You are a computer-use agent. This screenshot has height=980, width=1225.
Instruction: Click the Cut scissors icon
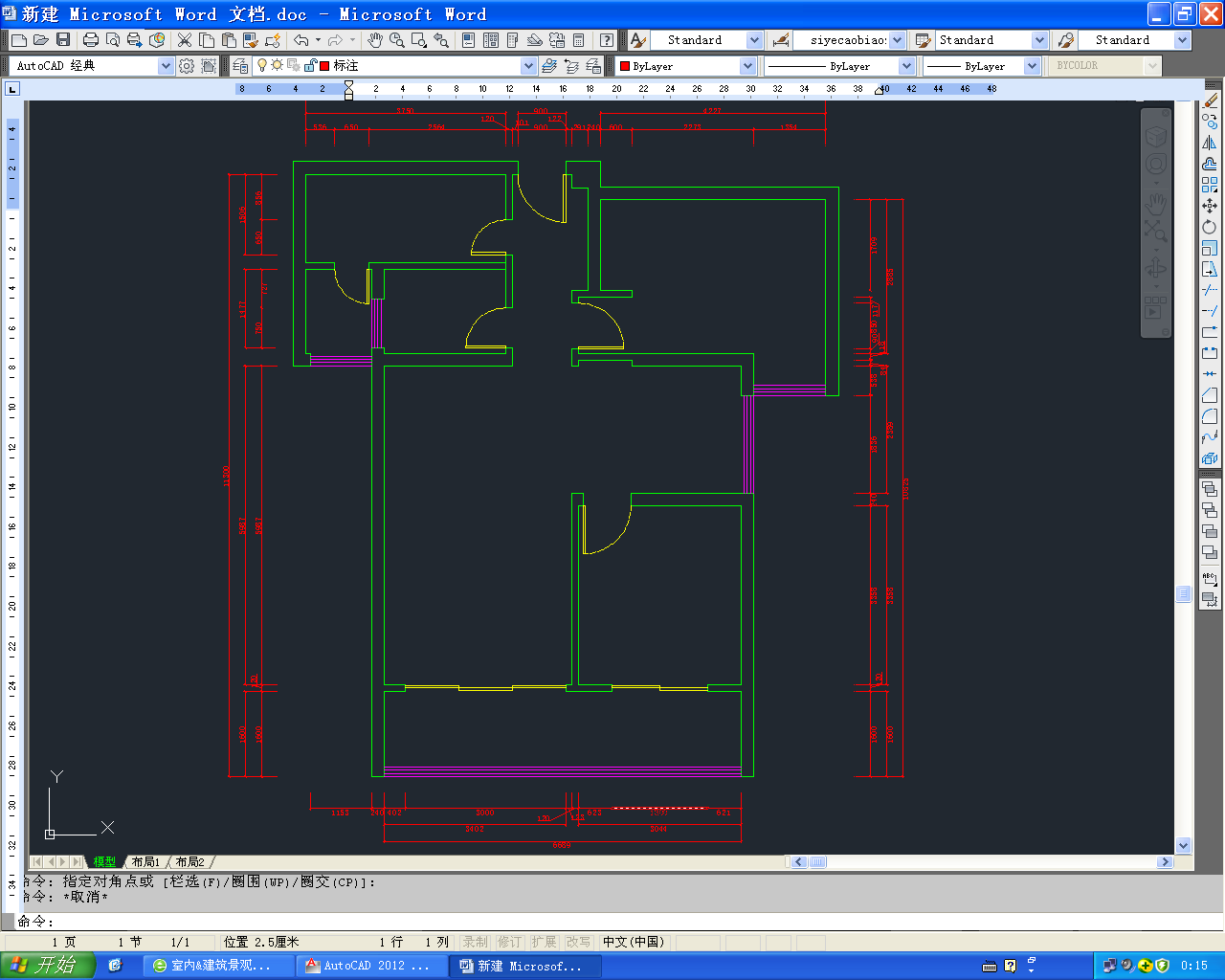[x=185, y=40]
